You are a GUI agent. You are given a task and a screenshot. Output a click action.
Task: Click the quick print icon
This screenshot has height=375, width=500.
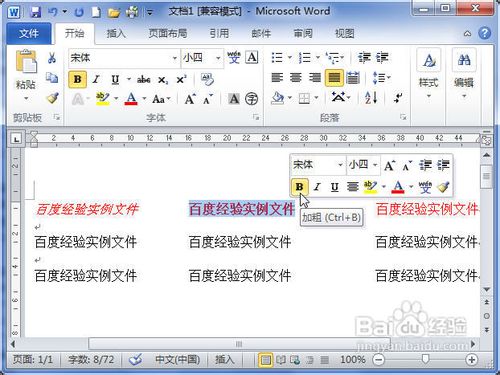pyautogui.click(x=132, y=12)
